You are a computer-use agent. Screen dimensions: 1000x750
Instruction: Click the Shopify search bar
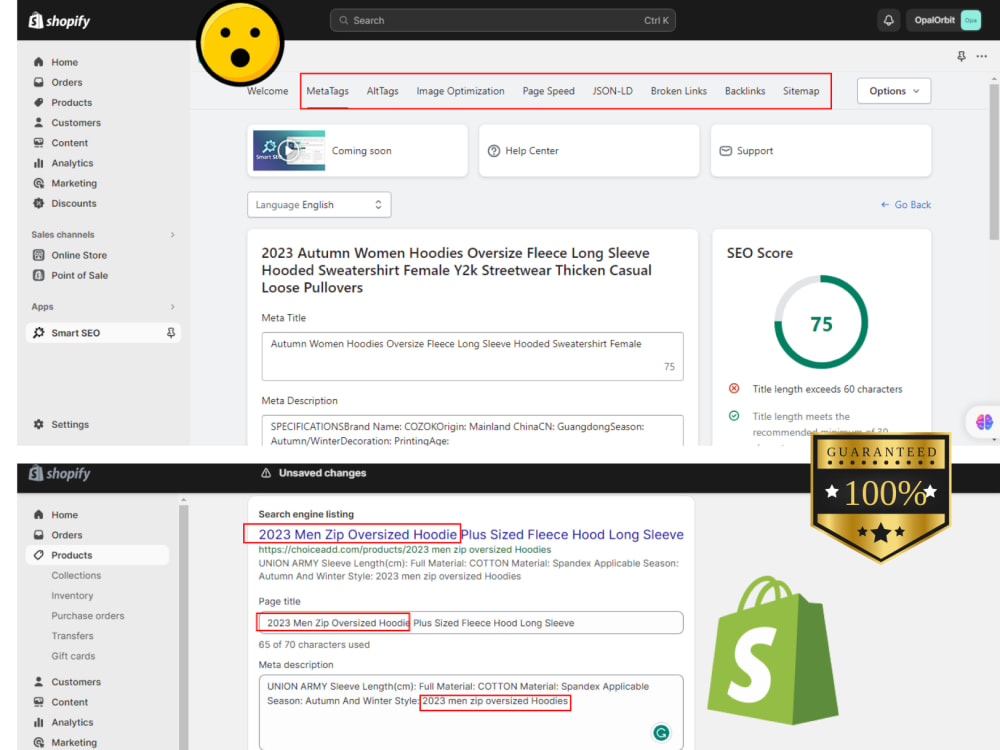[503, 20]
